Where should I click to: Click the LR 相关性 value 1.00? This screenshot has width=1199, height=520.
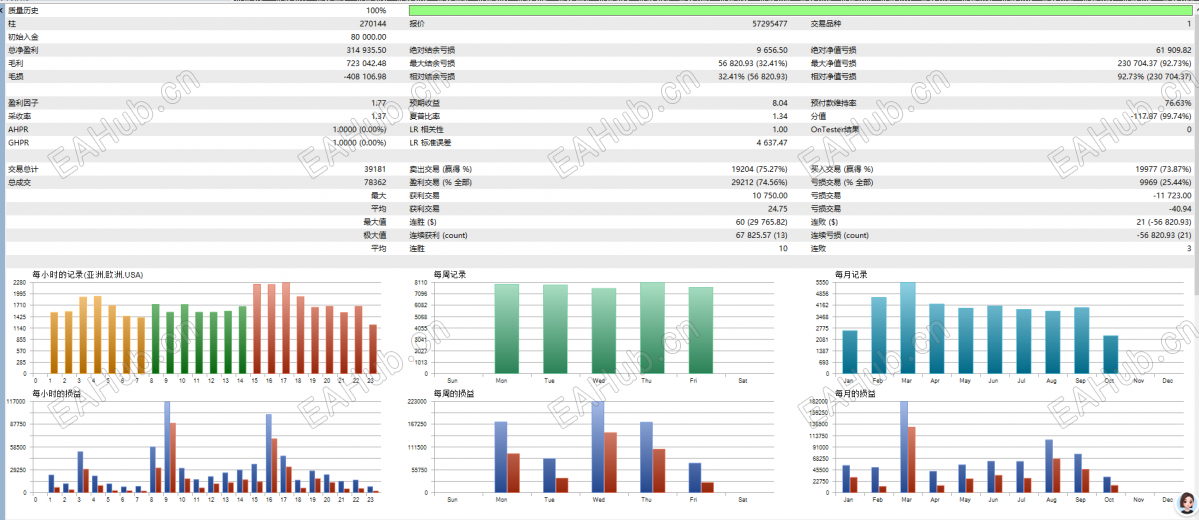(x=780, y=129)
